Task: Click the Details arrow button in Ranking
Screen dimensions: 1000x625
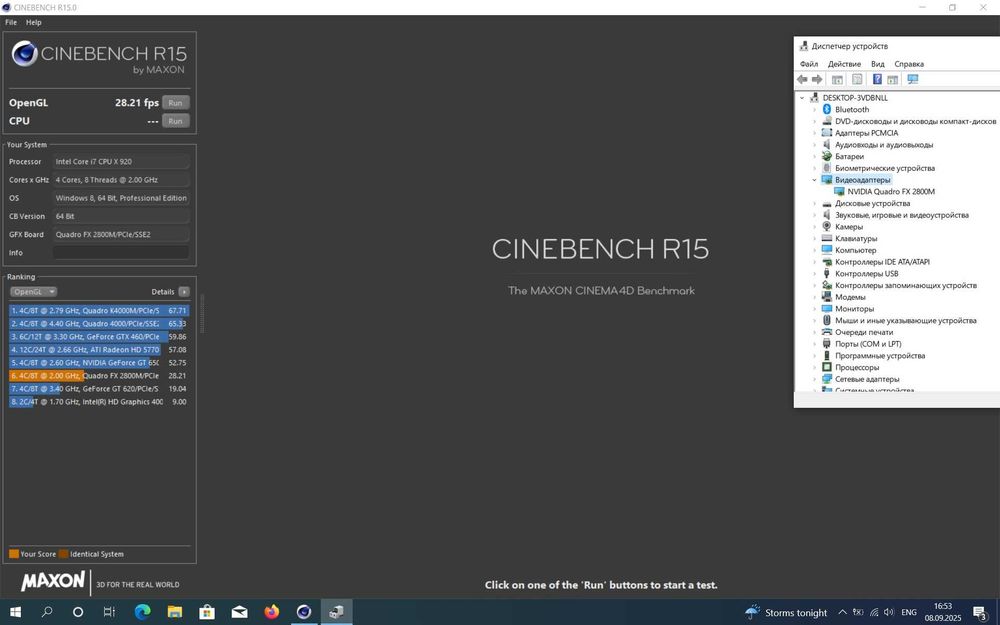Action: (184, 291)
